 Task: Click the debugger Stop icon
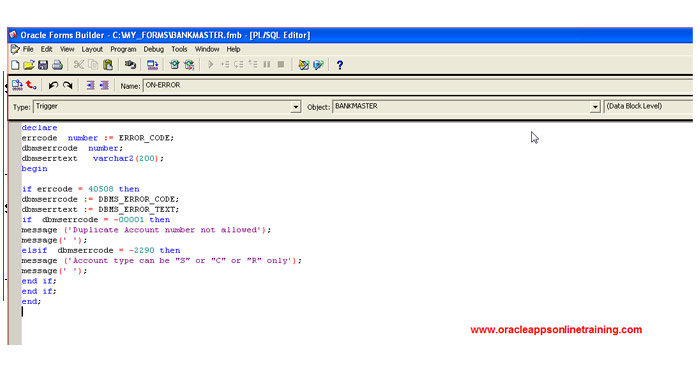pyautogui.click(x=281, y=65)
